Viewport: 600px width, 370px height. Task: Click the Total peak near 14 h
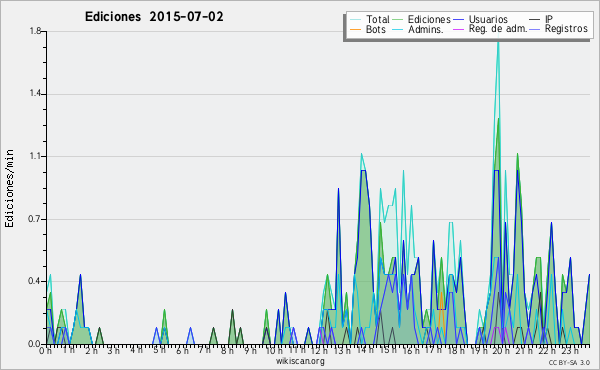(x=361, y=155)
